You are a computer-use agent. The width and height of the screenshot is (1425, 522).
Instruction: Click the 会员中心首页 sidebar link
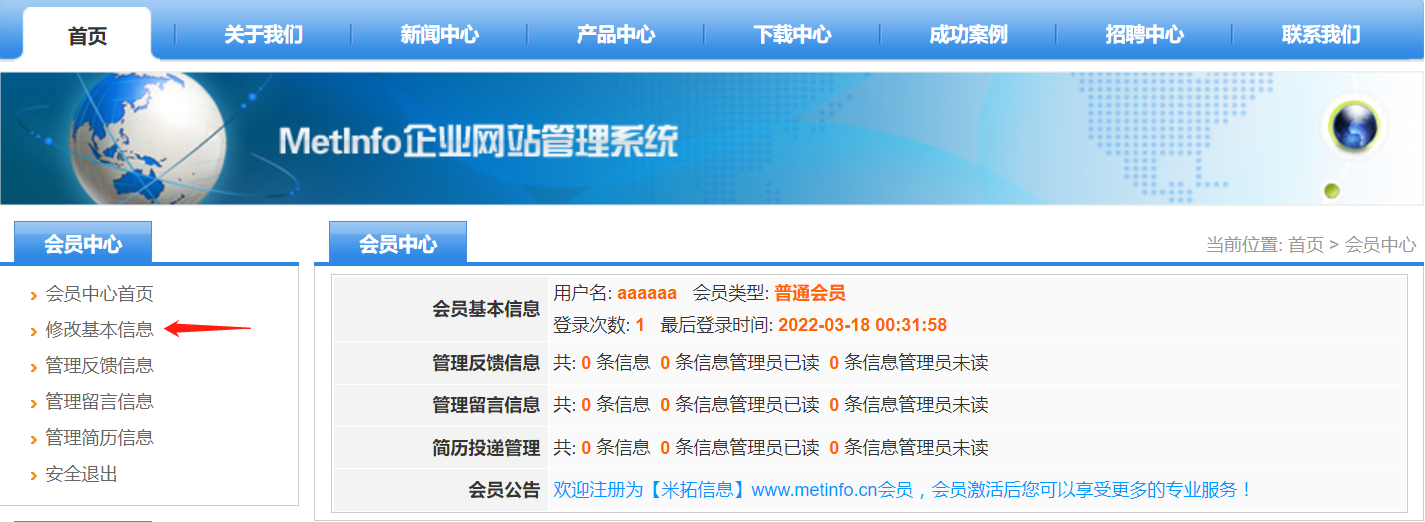pos(99,294)
